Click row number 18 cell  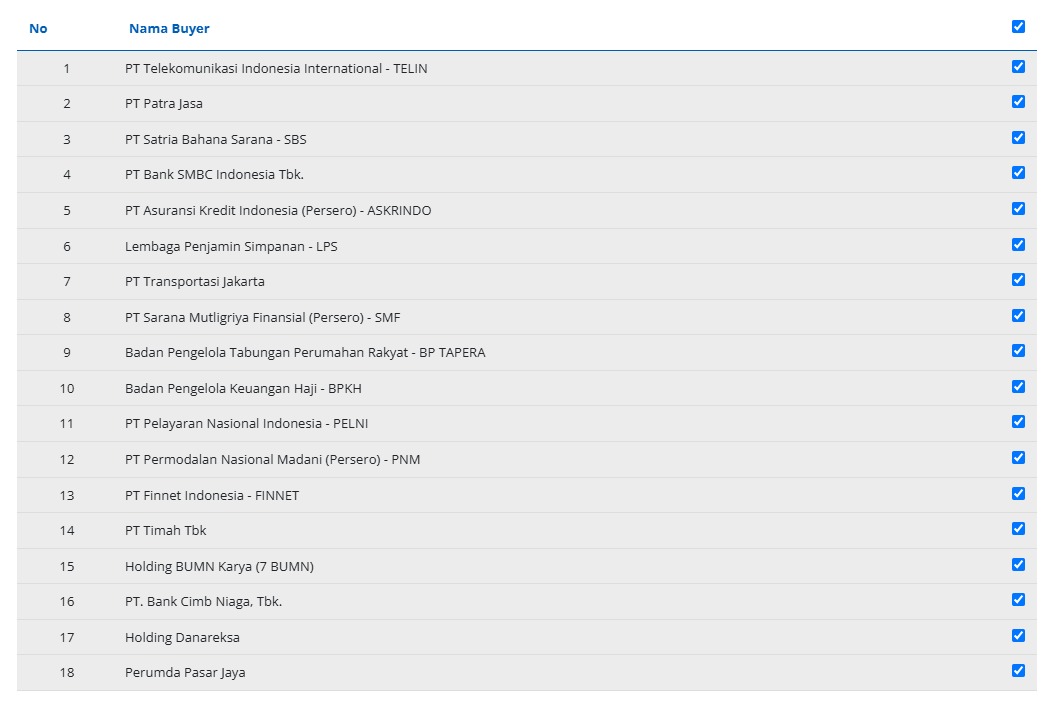pos(67,673)
